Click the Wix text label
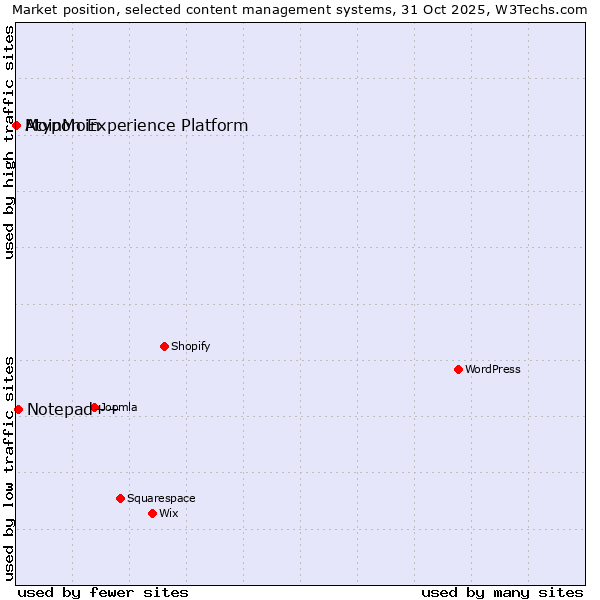600x600 pixels. tap(168, 513)
